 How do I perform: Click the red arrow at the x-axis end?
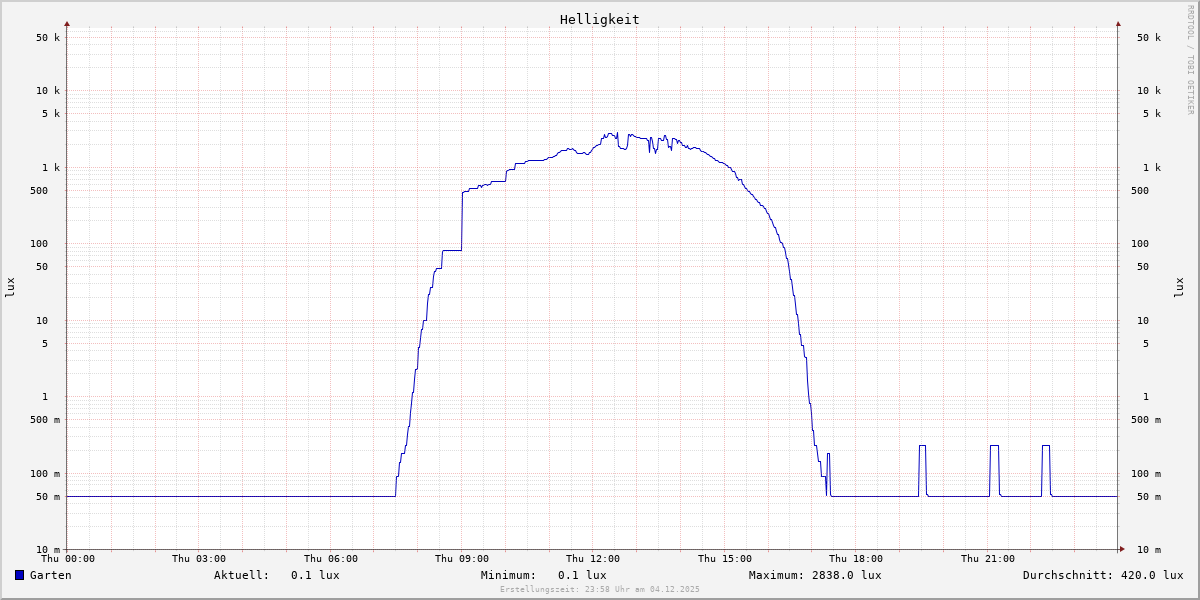pyautogui.click(x=1122, y=549)
